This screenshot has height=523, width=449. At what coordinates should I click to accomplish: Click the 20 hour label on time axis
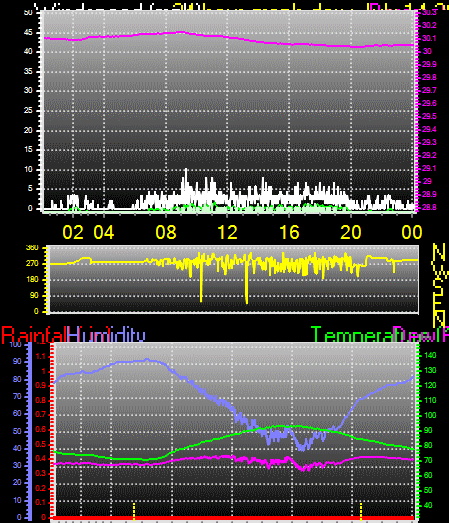(x=351, y=232)
